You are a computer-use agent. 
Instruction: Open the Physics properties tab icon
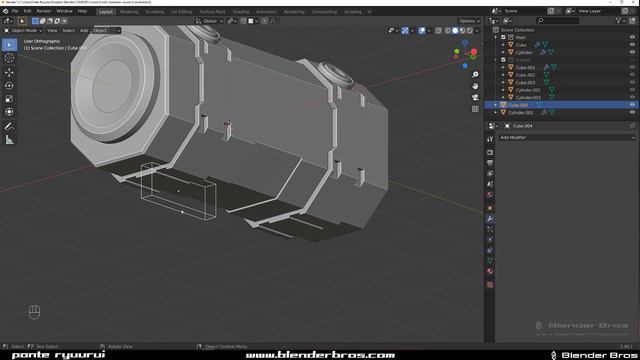tap(490, 240)
